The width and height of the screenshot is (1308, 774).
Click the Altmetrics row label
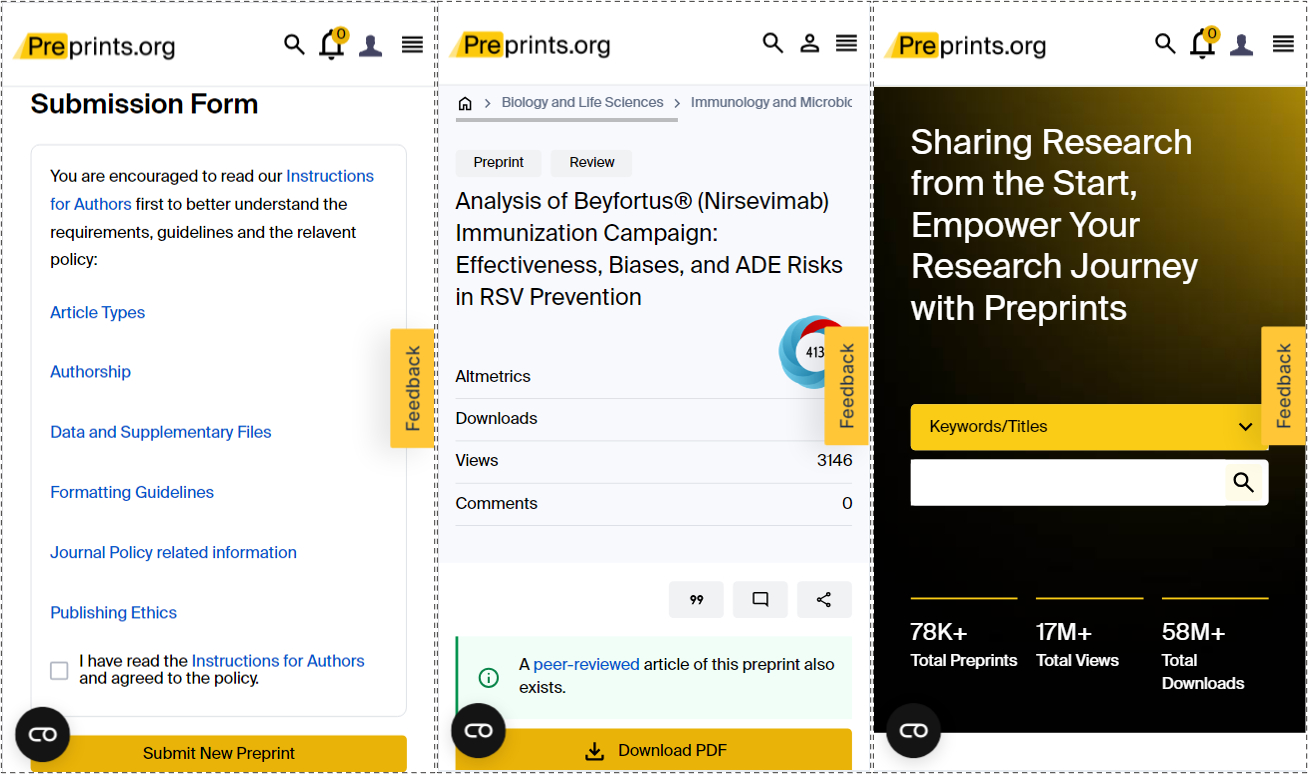click(493, 377)
